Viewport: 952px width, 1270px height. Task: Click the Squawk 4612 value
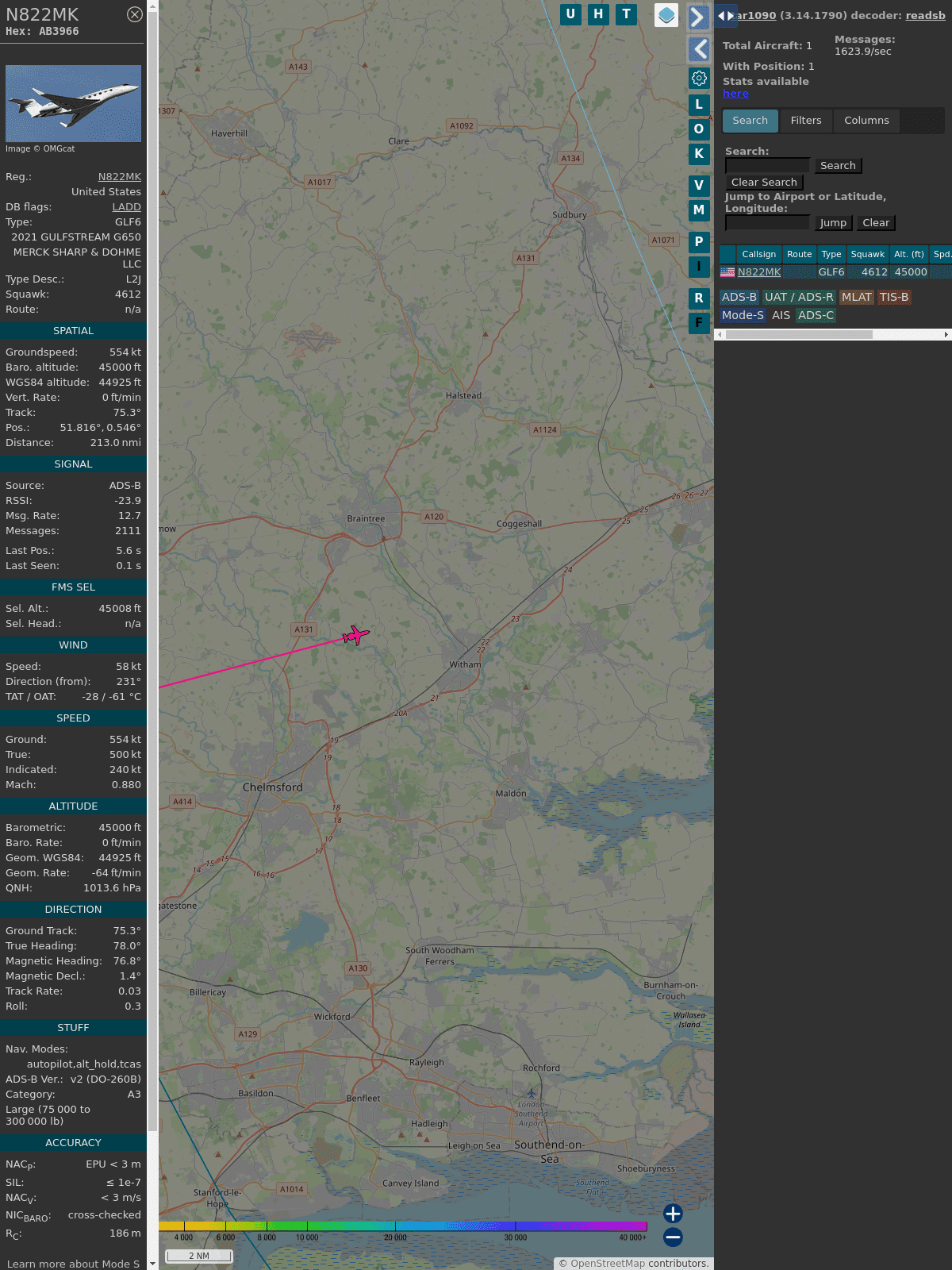128,294
